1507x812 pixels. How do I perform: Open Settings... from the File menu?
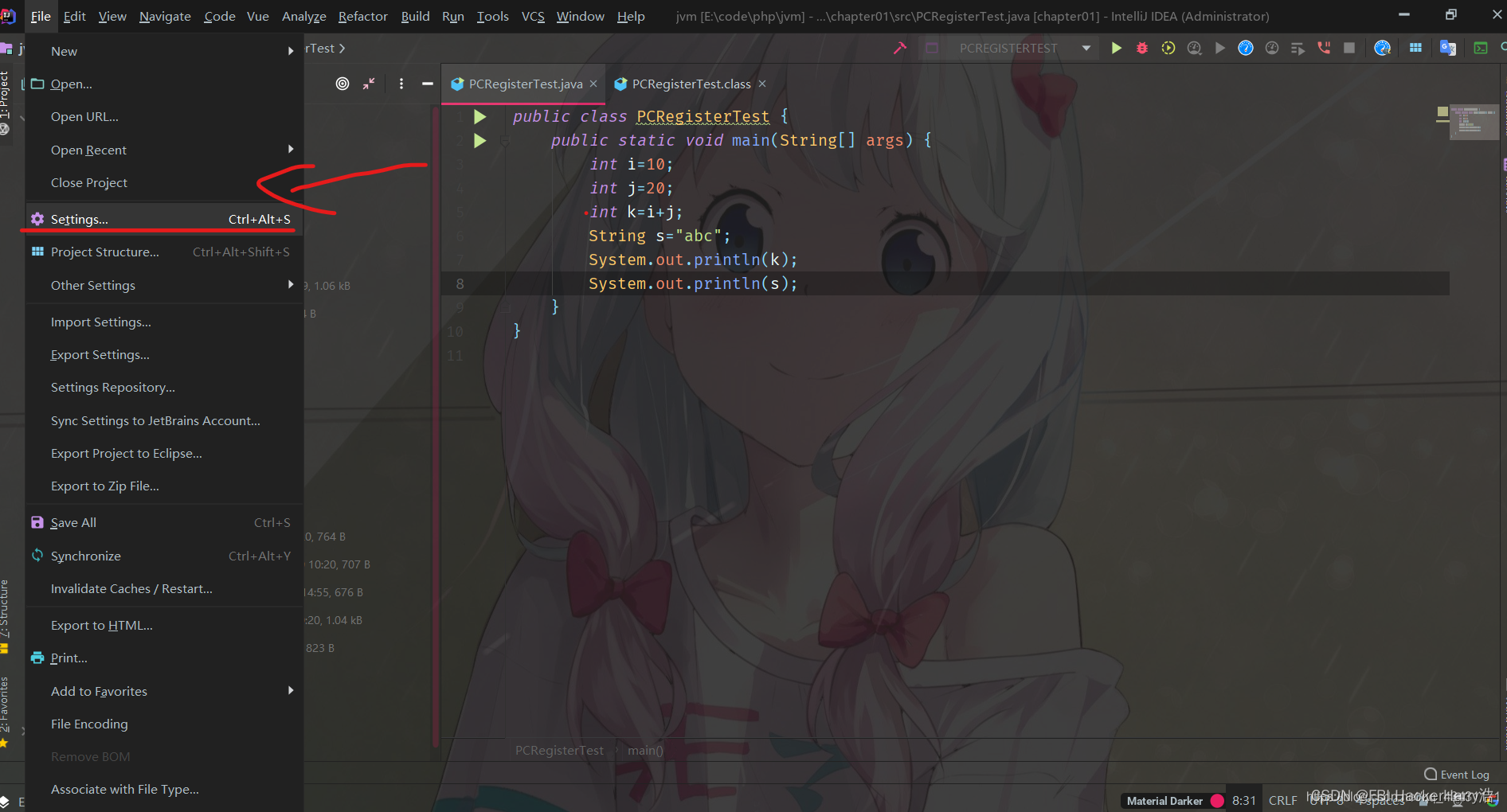(x=164, y=219)
